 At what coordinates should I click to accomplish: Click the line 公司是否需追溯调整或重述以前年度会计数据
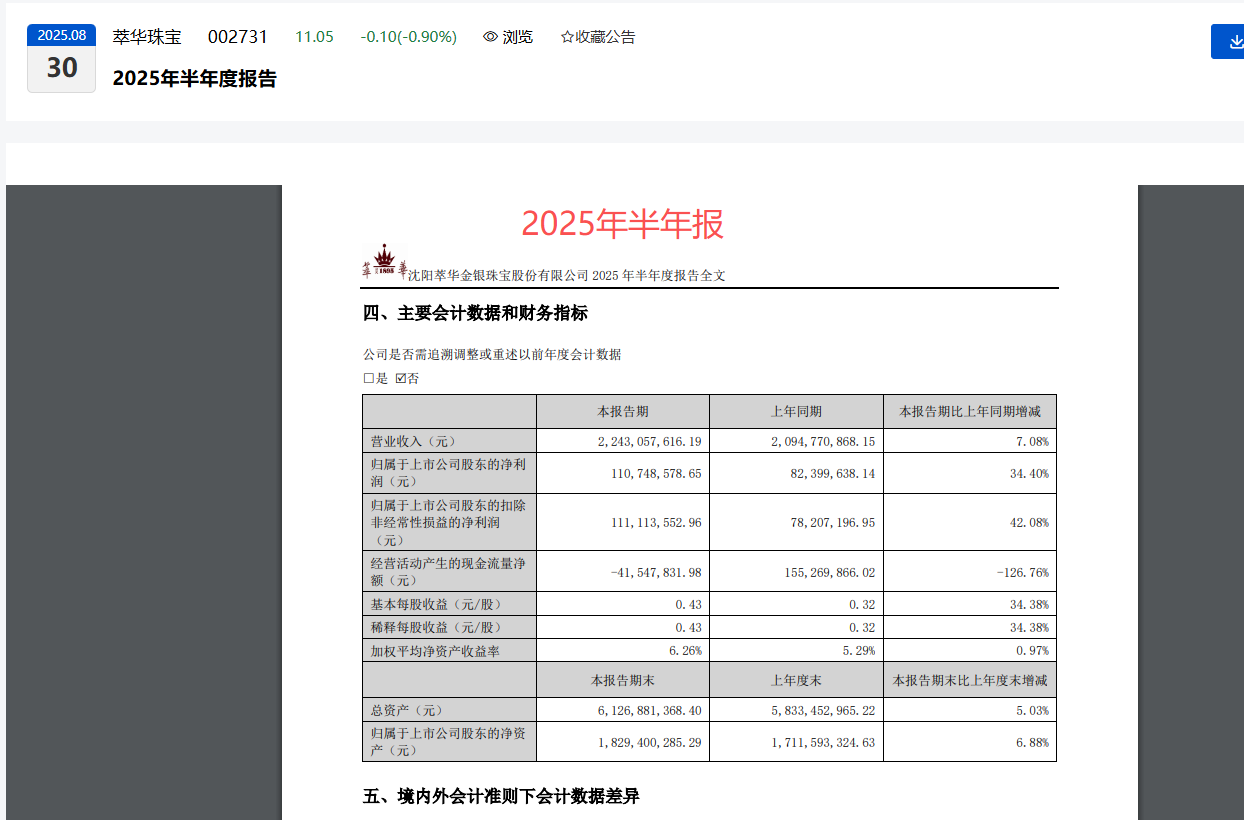pos(492,354)
